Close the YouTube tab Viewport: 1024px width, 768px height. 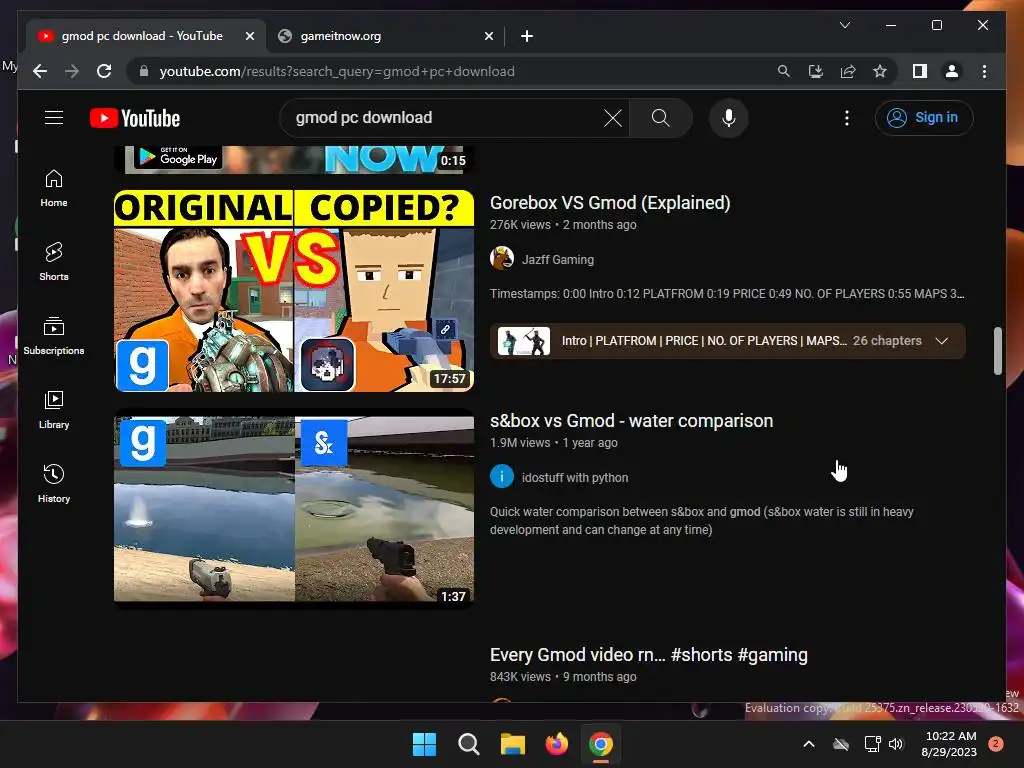pyautogui.click(x=249, y=36)
